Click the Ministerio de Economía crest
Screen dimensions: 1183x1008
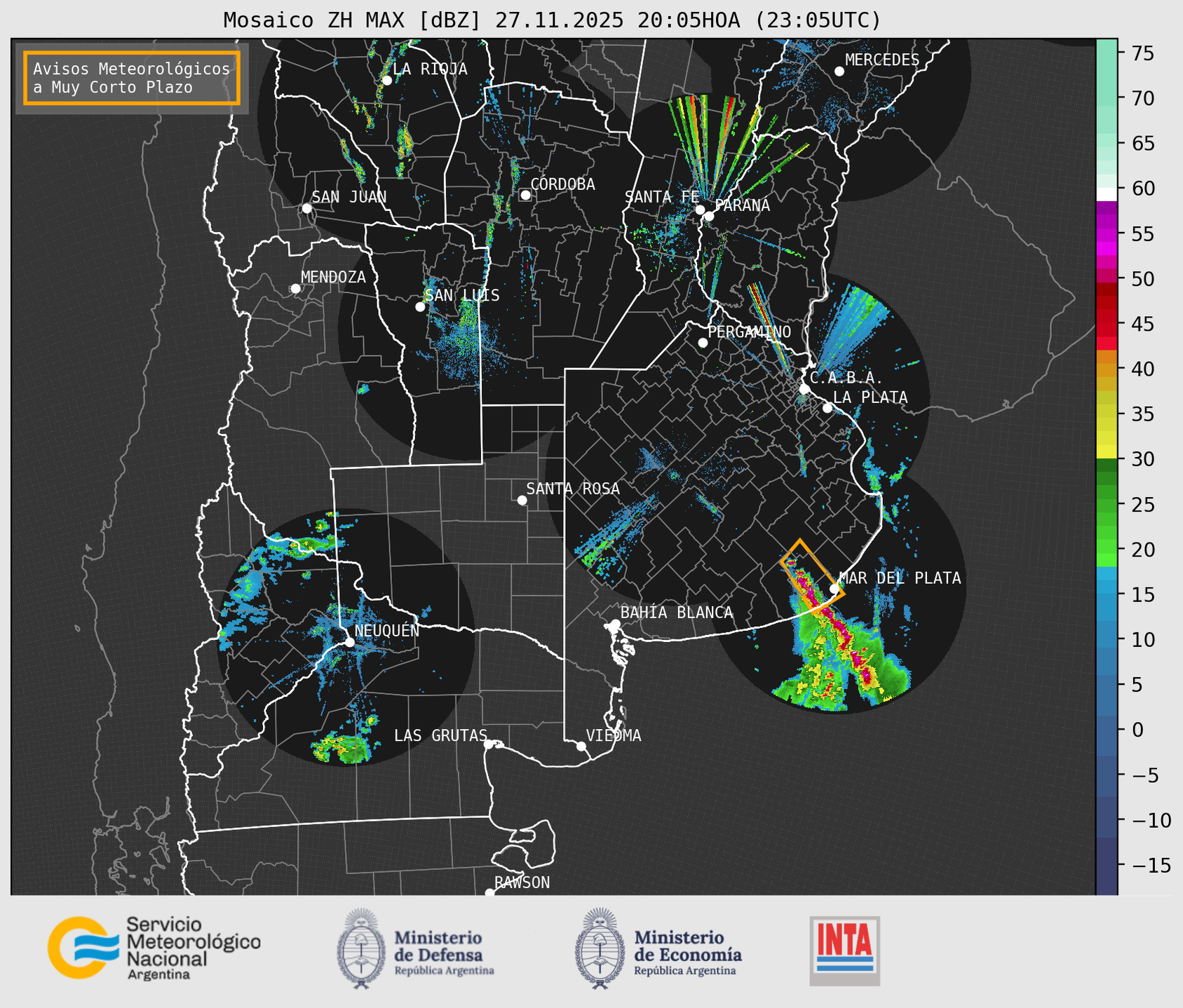click(x=598, y=948)
